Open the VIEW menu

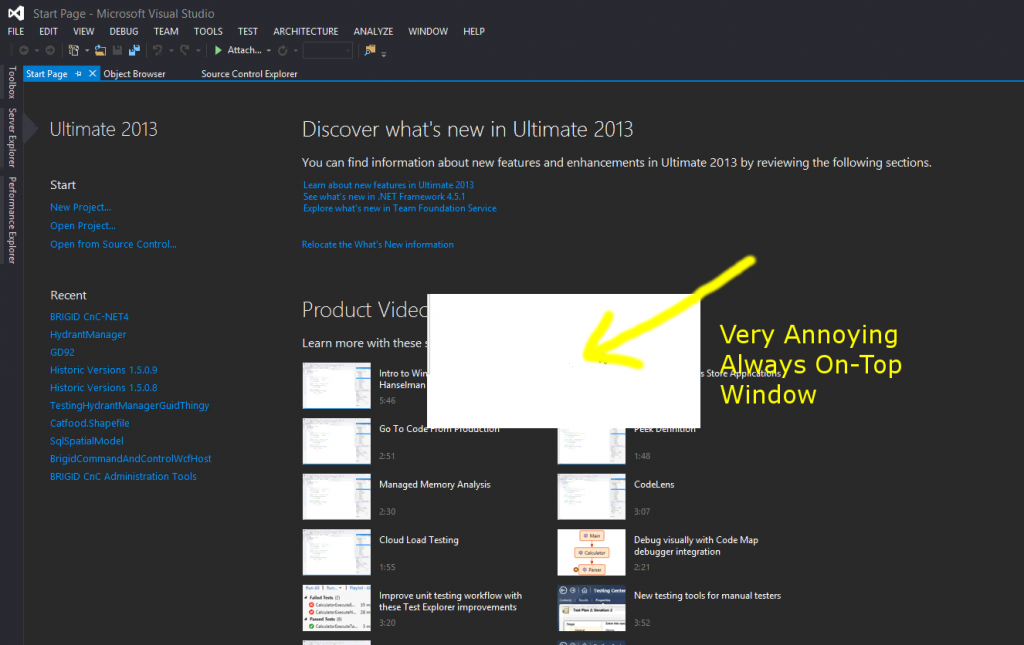pyautogui.click(x=84, y=31)
